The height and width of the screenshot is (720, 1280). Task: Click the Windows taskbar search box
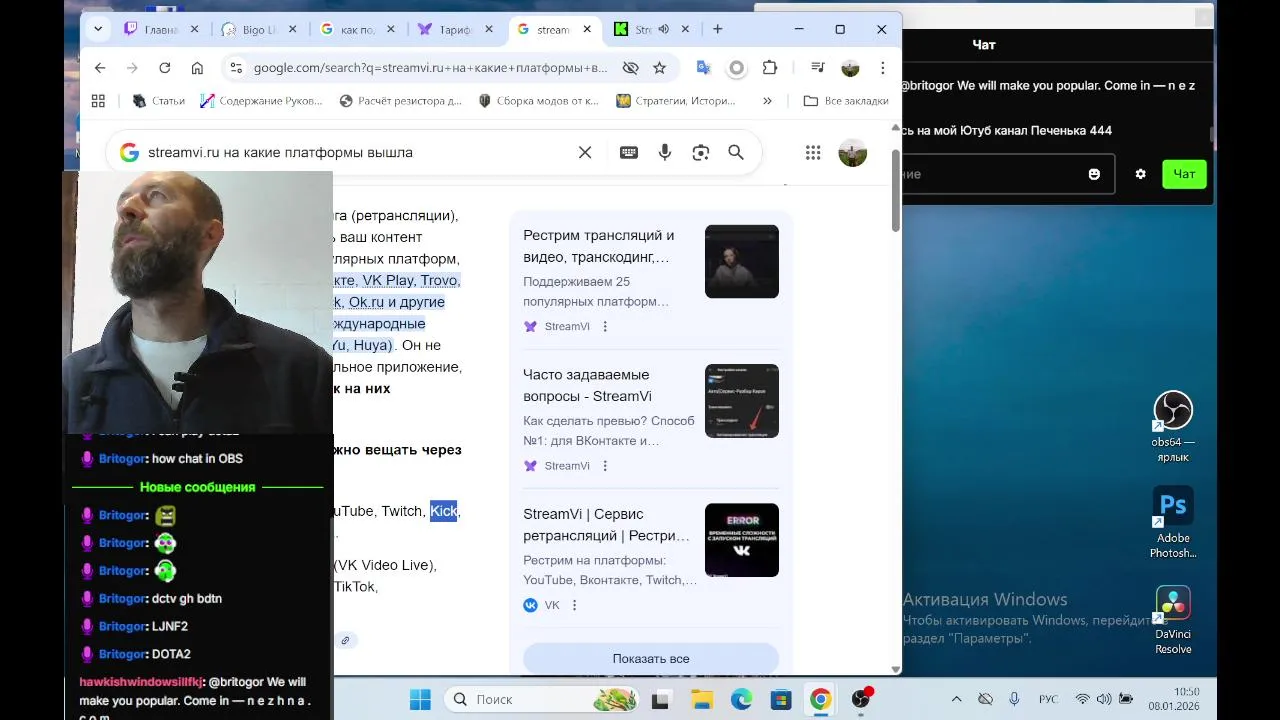click(544, 700)
